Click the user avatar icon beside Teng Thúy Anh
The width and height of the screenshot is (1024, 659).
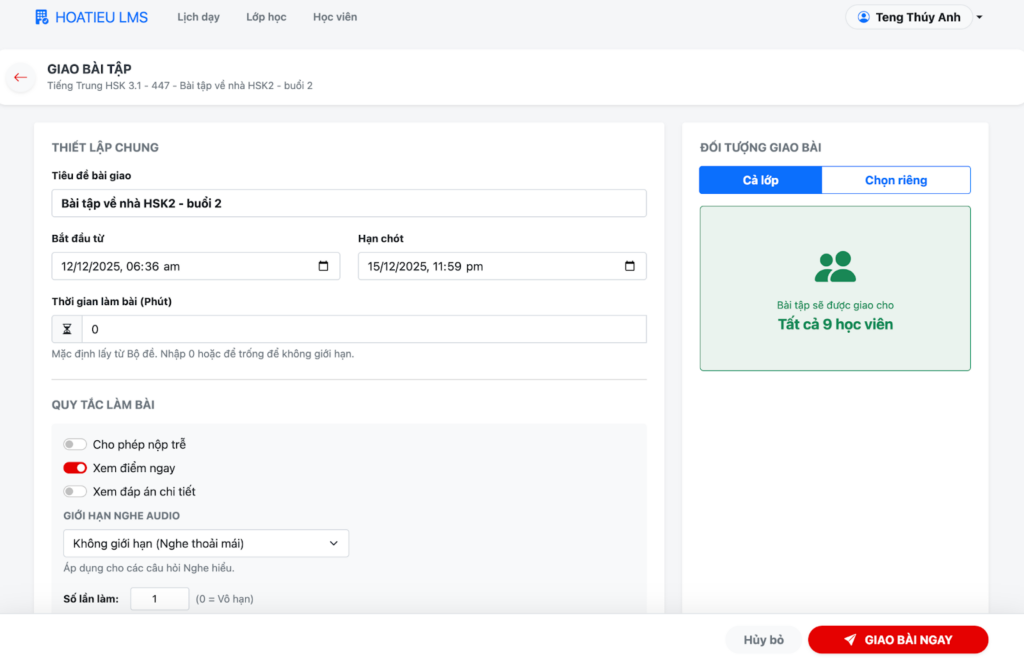click(x=863, y=17)
